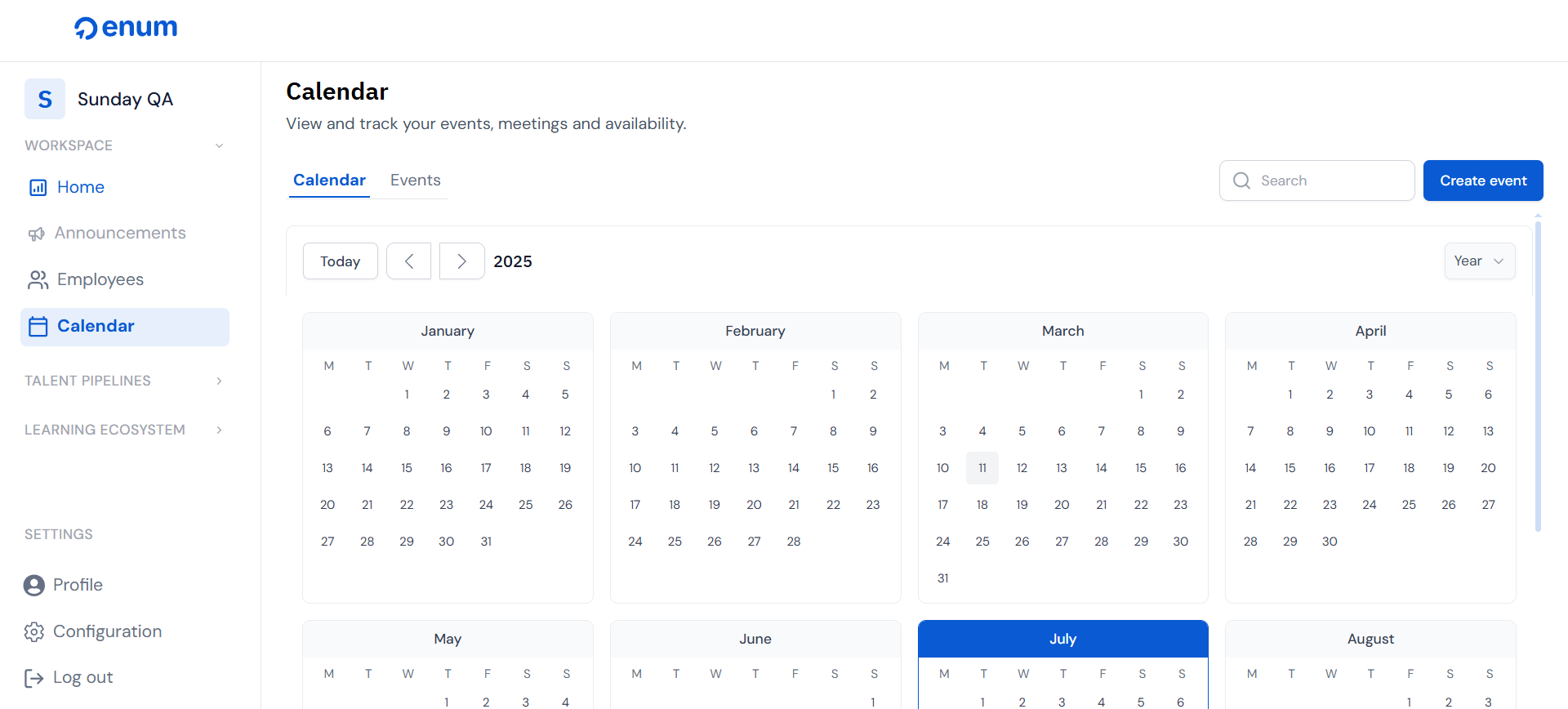Select March 20 date
Viewport: 1568px width, 709px height.
pyautogui.click(x=1062, y=505)
